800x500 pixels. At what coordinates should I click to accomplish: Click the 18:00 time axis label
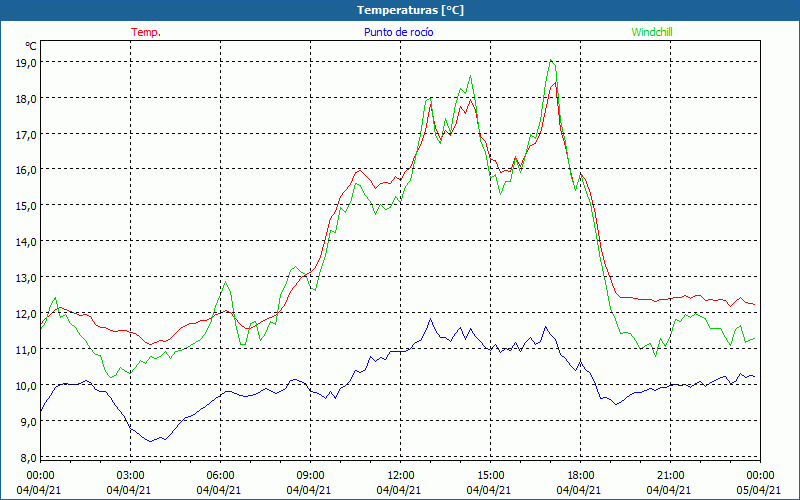[581, 476]
